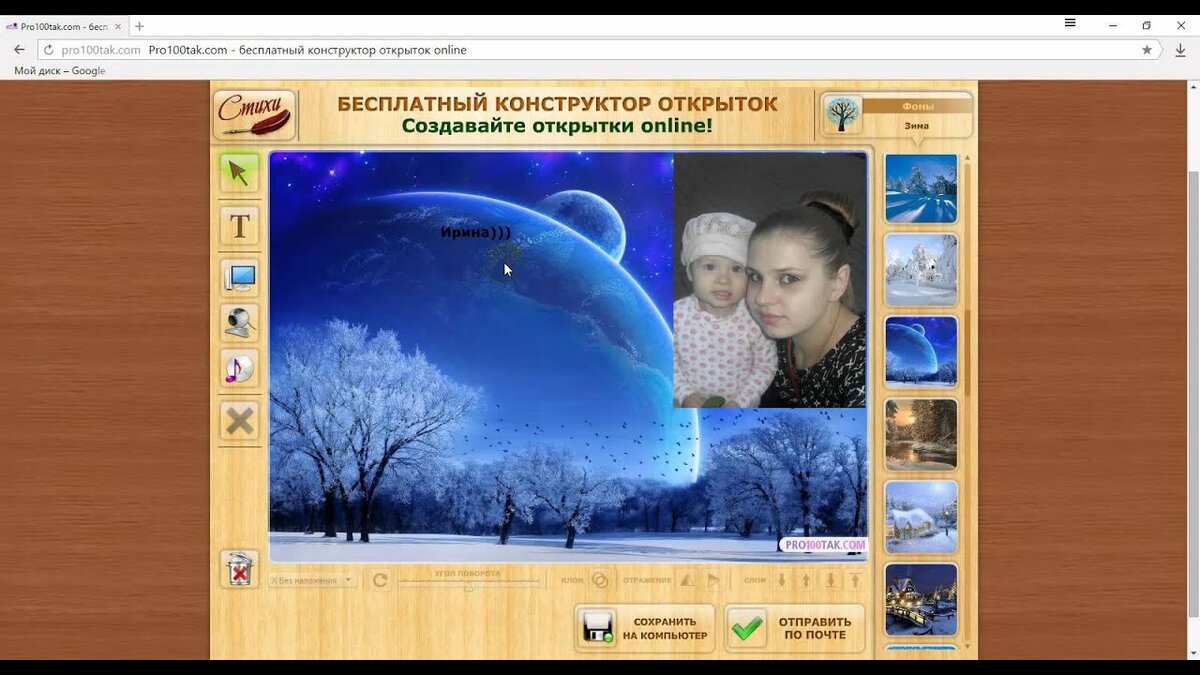1200x675 pixels.
Task: Bring layer to the very top
Action: pos(855,580)
